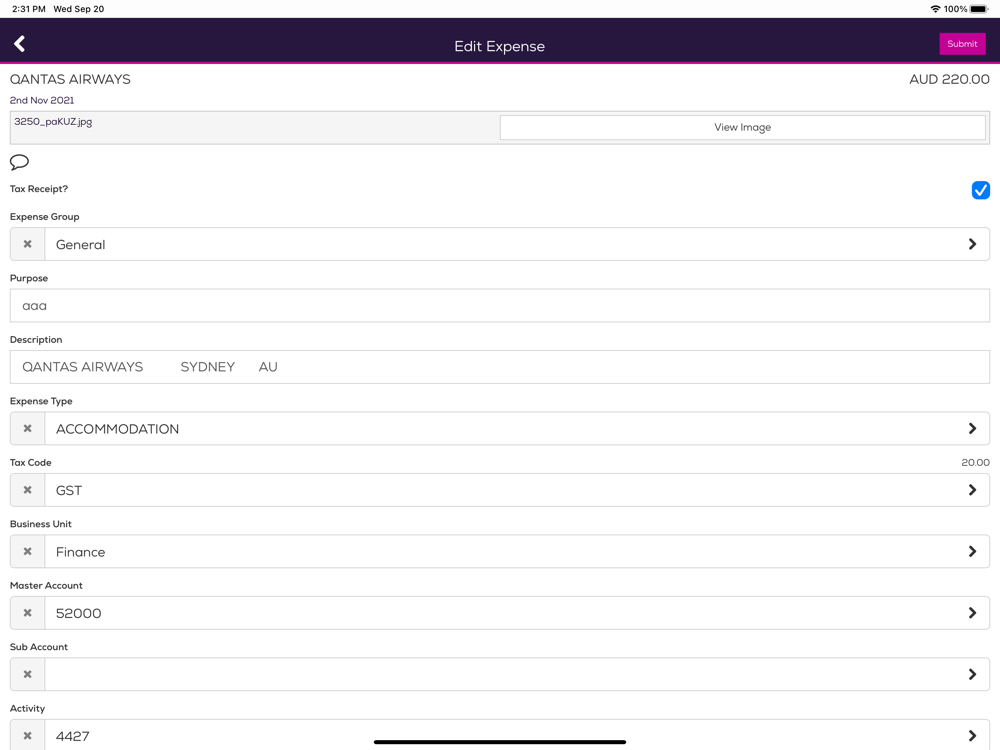Clear the Finance business unit

(27, 552)
